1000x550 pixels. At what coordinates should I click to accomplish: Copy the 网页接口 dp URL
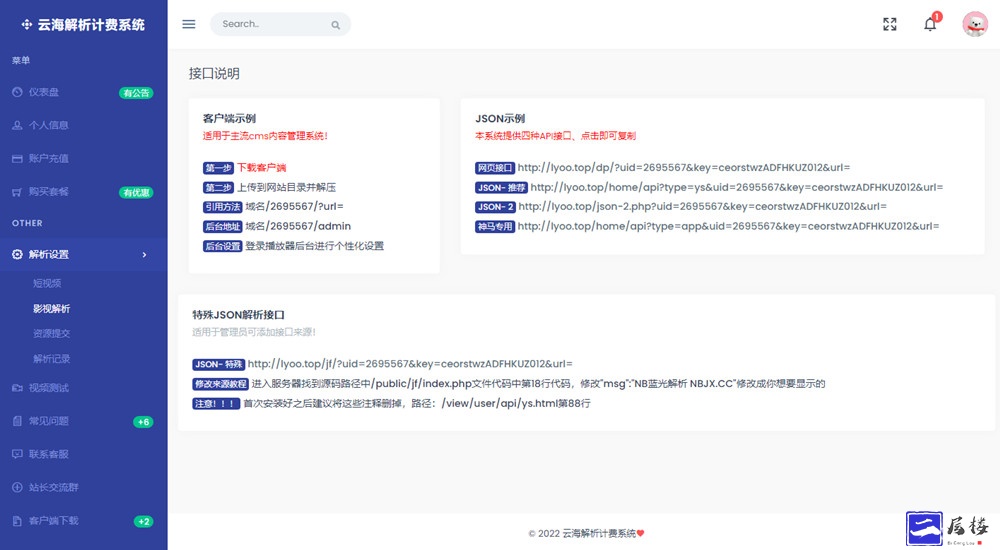[x=684, y=167]
